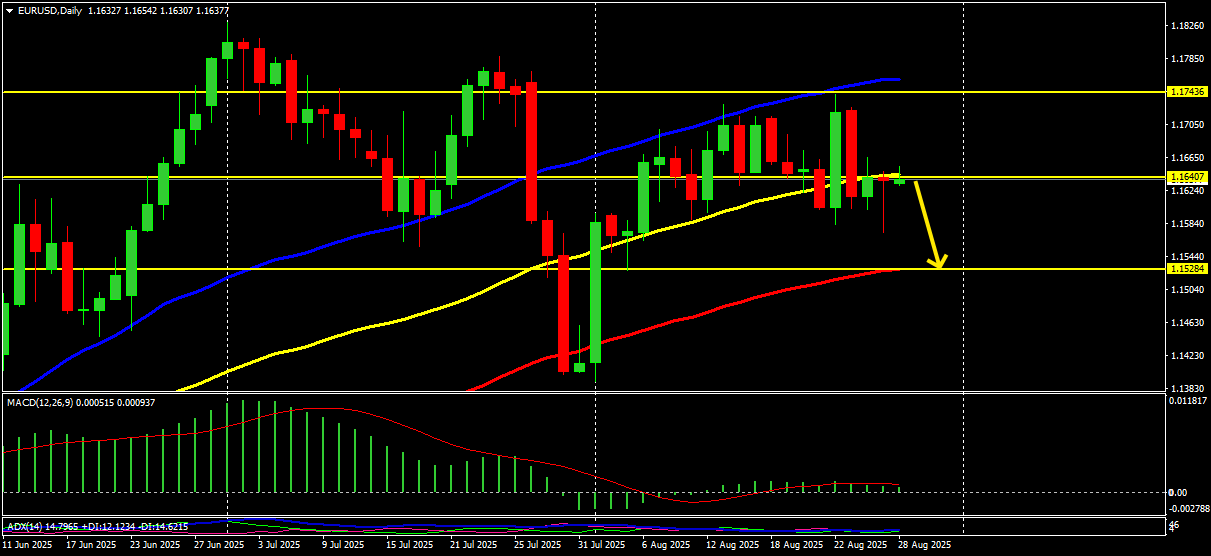
Task: Click the 31 Jul 2025 date label
Action: click(602, 545)
